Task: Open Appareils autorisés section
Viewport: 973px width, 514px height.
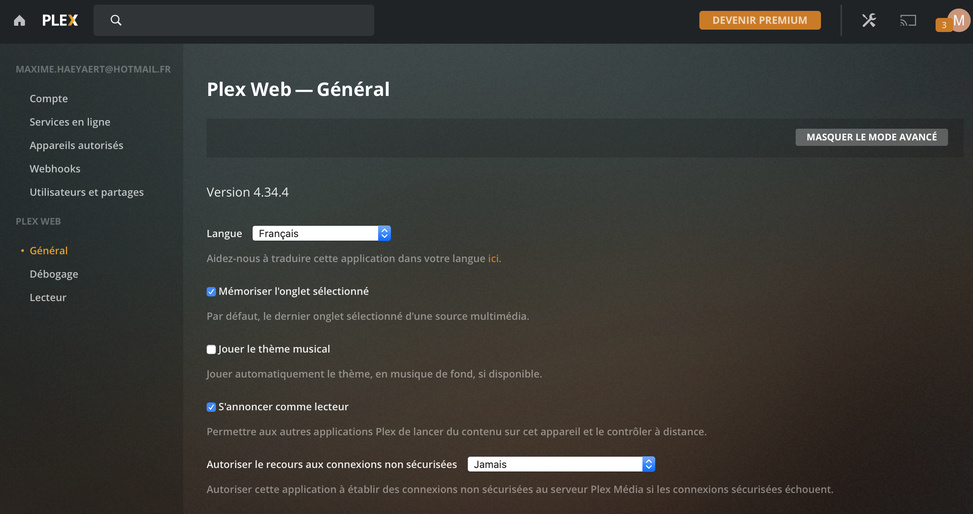Action: 76,145
